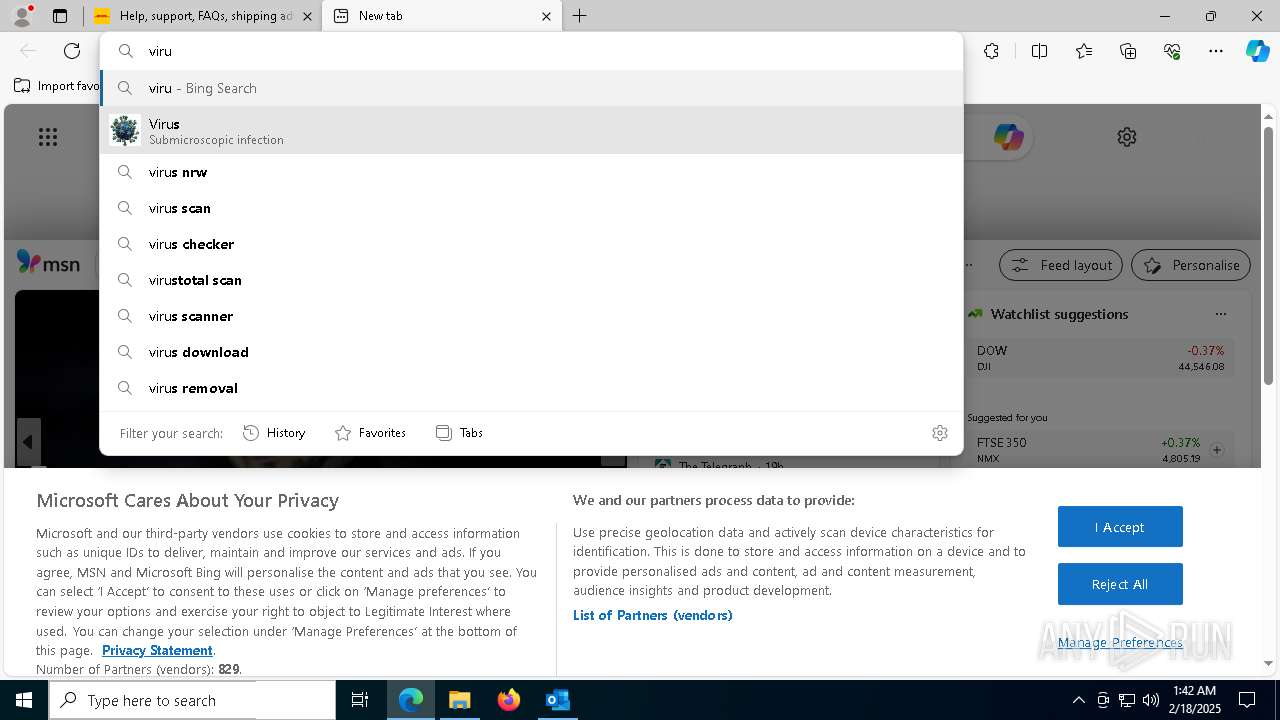Choose the 'virus scan' suggestion

tap(531, 208)
